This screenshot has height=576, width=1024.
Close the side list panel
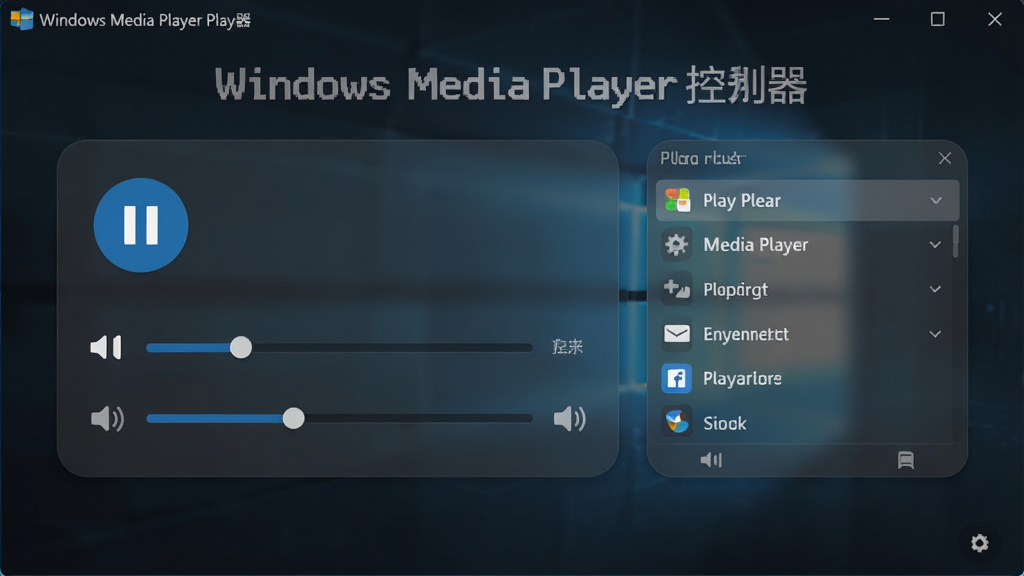[x=944, y=158]
